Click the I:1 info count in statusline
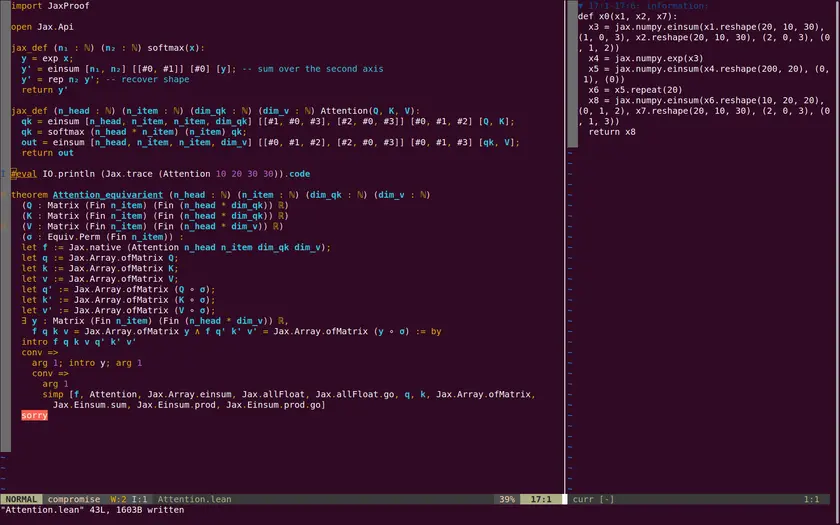The image size is (840, 525). (141, 499)
